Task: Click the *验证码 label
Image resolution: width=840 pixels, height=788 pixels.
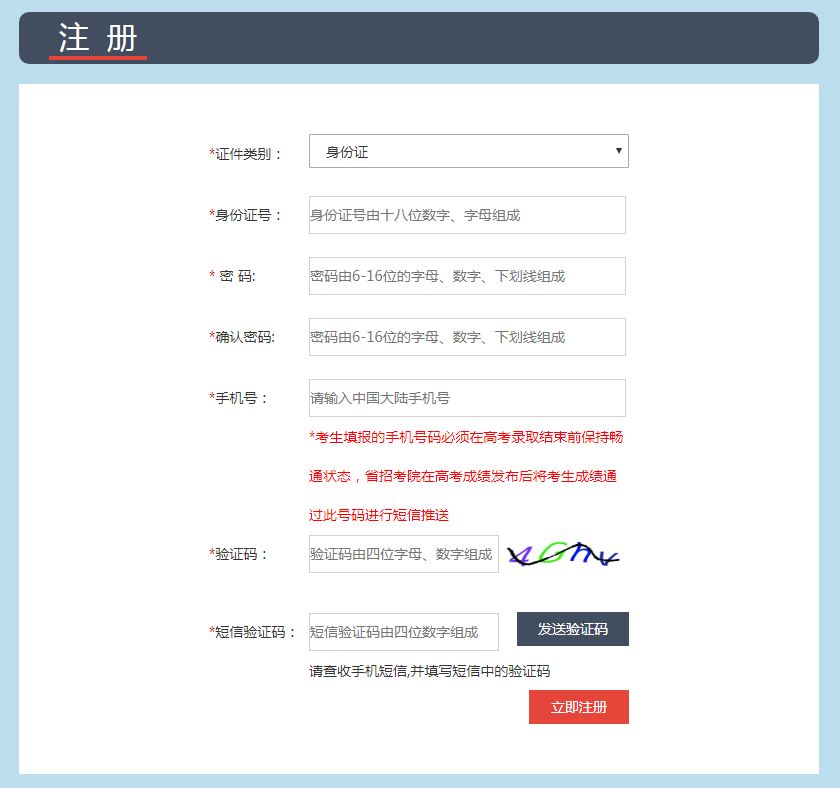Action: click(238, 554)
